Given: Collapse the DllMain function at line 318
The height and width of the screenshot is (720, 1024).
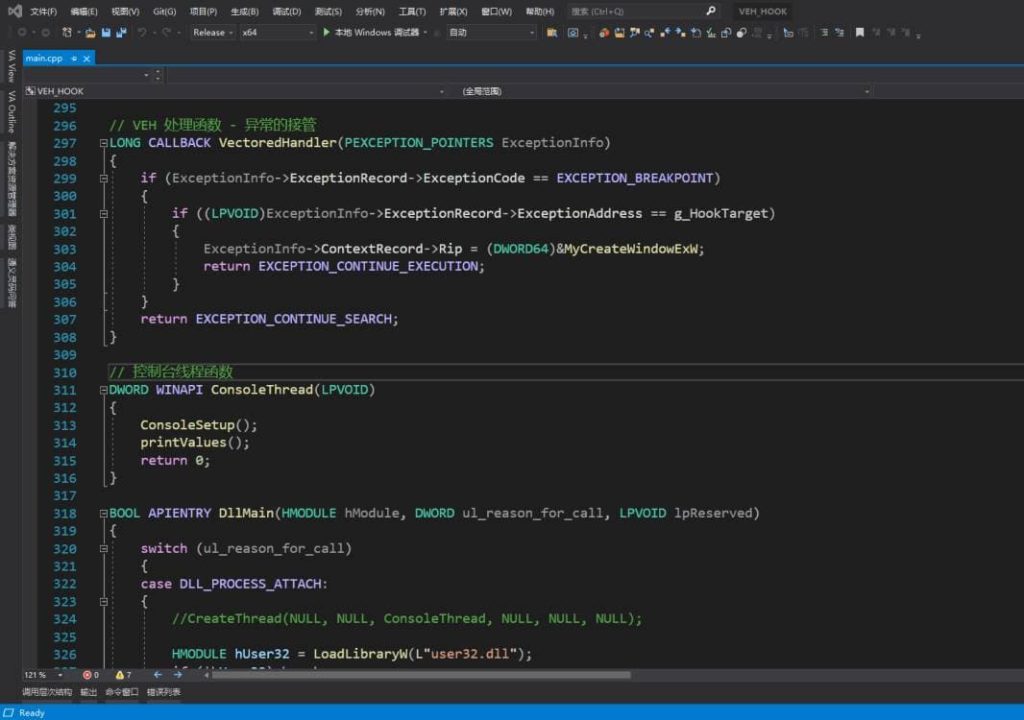Looking at the screenshot, I should (x=103, y=513).
